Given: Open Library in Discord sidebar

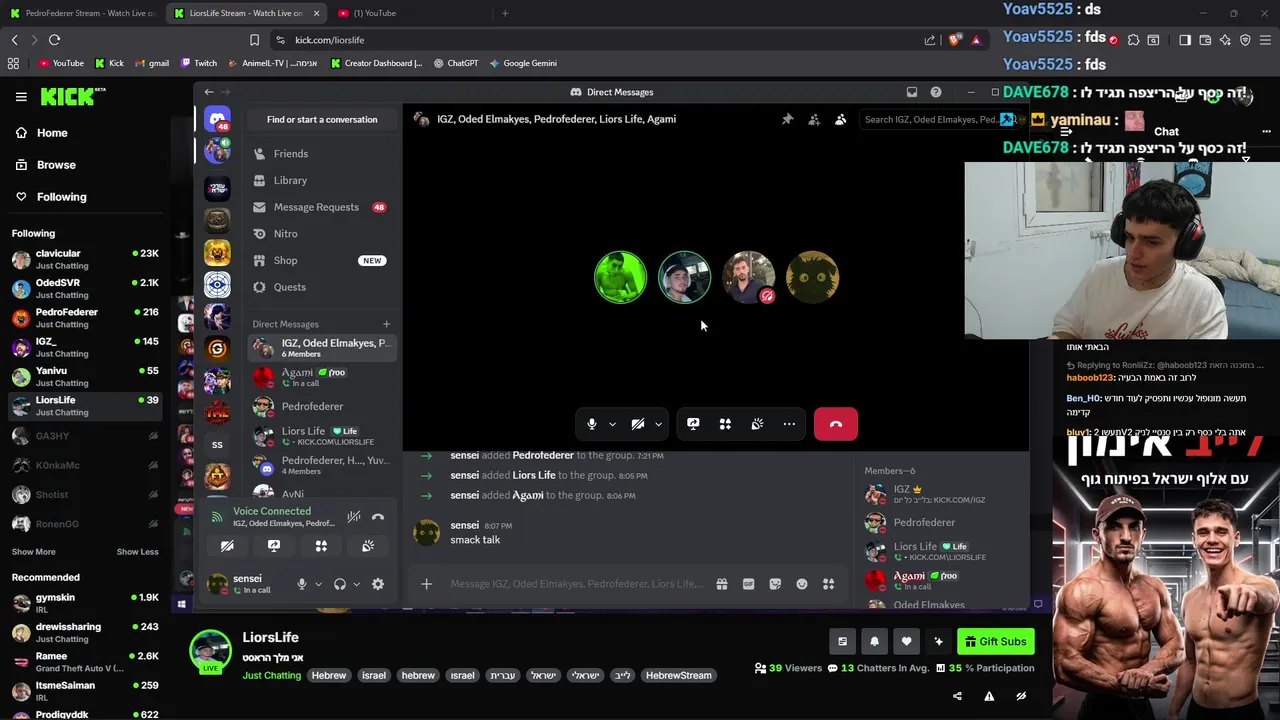Looking at the screenshot, I should (321, 180).
